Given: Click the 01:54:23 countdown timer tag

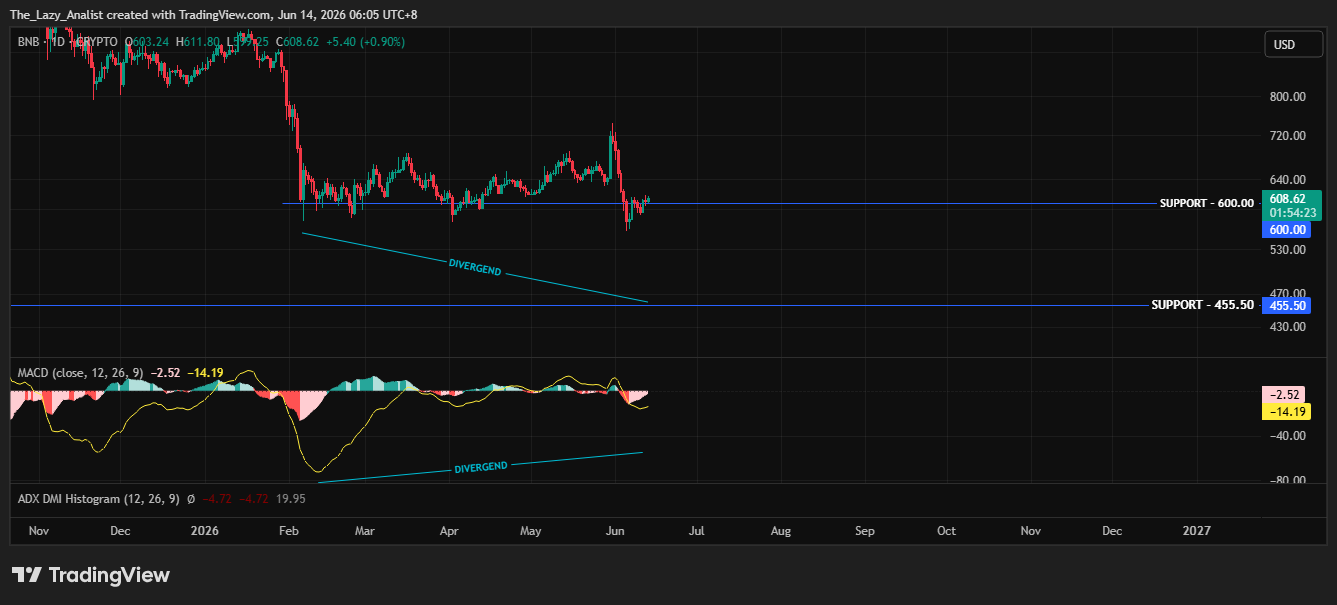Looking at the screenshot, I should pyautogui.click(x=1292, y=213).
